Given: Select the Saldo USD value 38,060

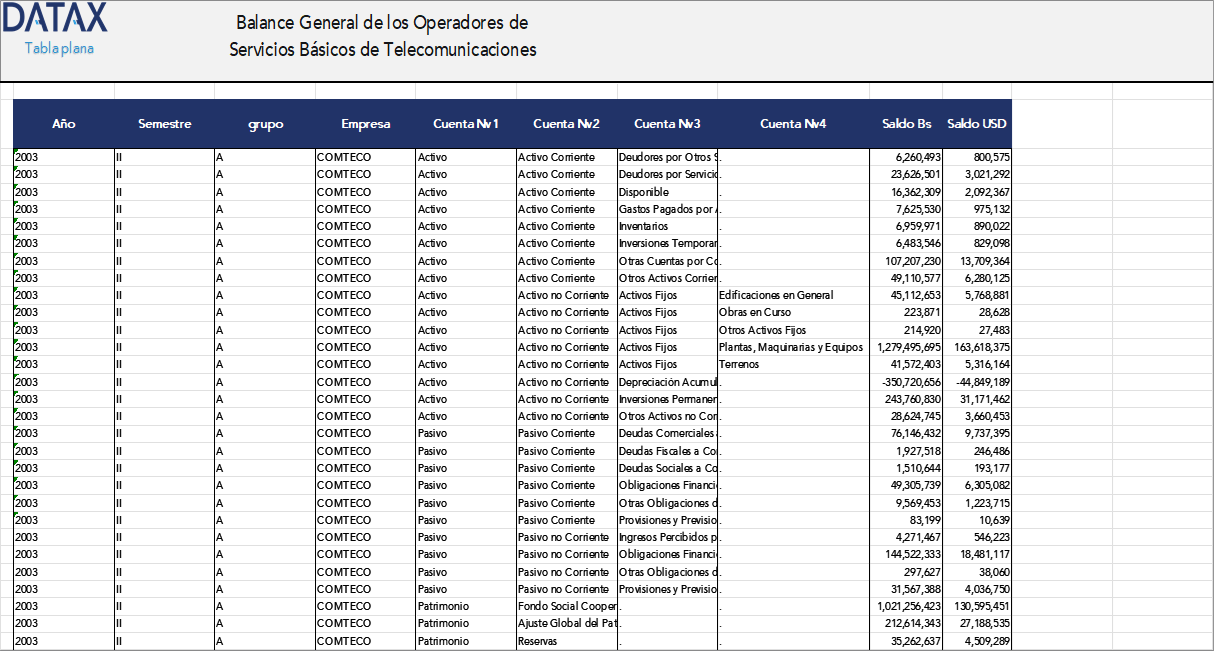Looking at the screenshot, I should click(x=977, y=572).
